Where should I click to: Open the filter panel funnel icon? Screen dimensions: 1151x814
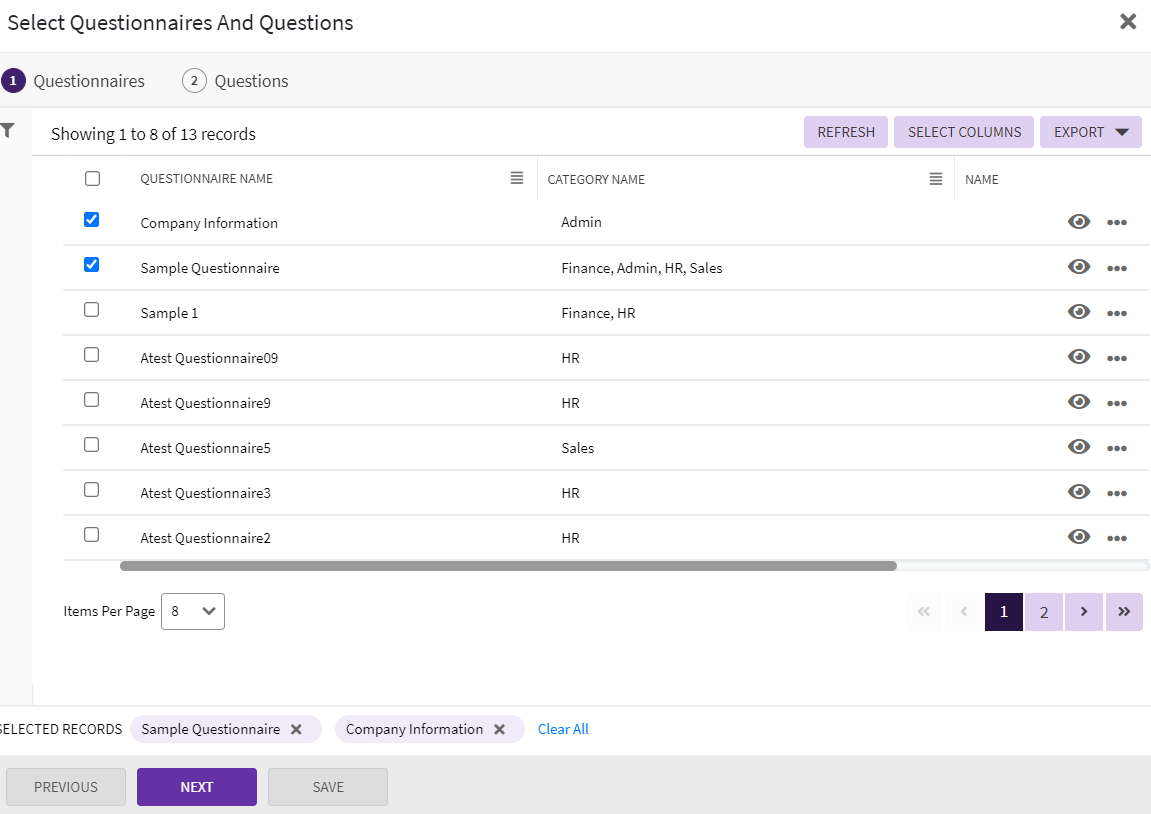[x=8, y=131]
